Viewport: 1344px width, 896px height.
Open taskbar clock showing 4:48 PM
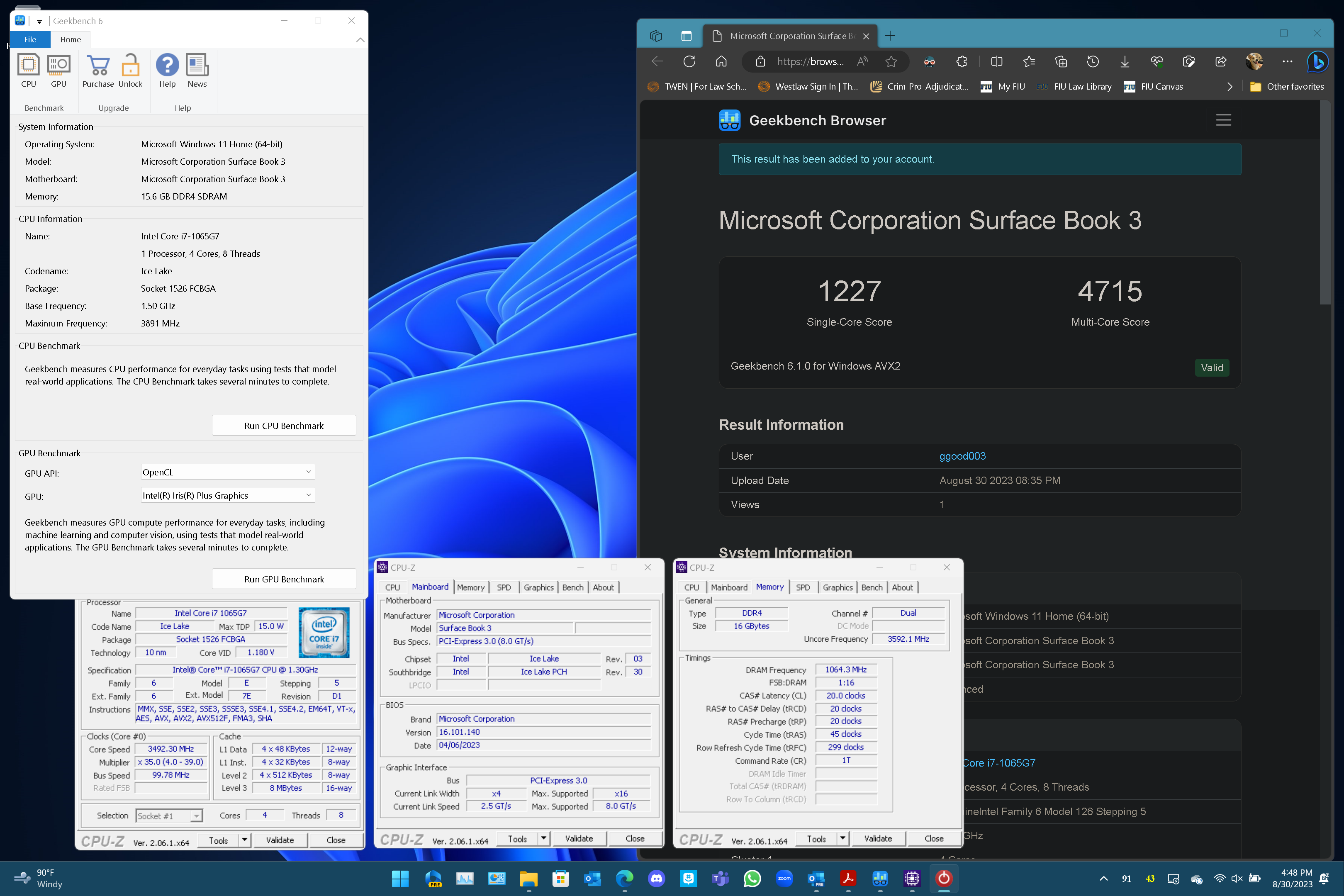coord(1292,878)
